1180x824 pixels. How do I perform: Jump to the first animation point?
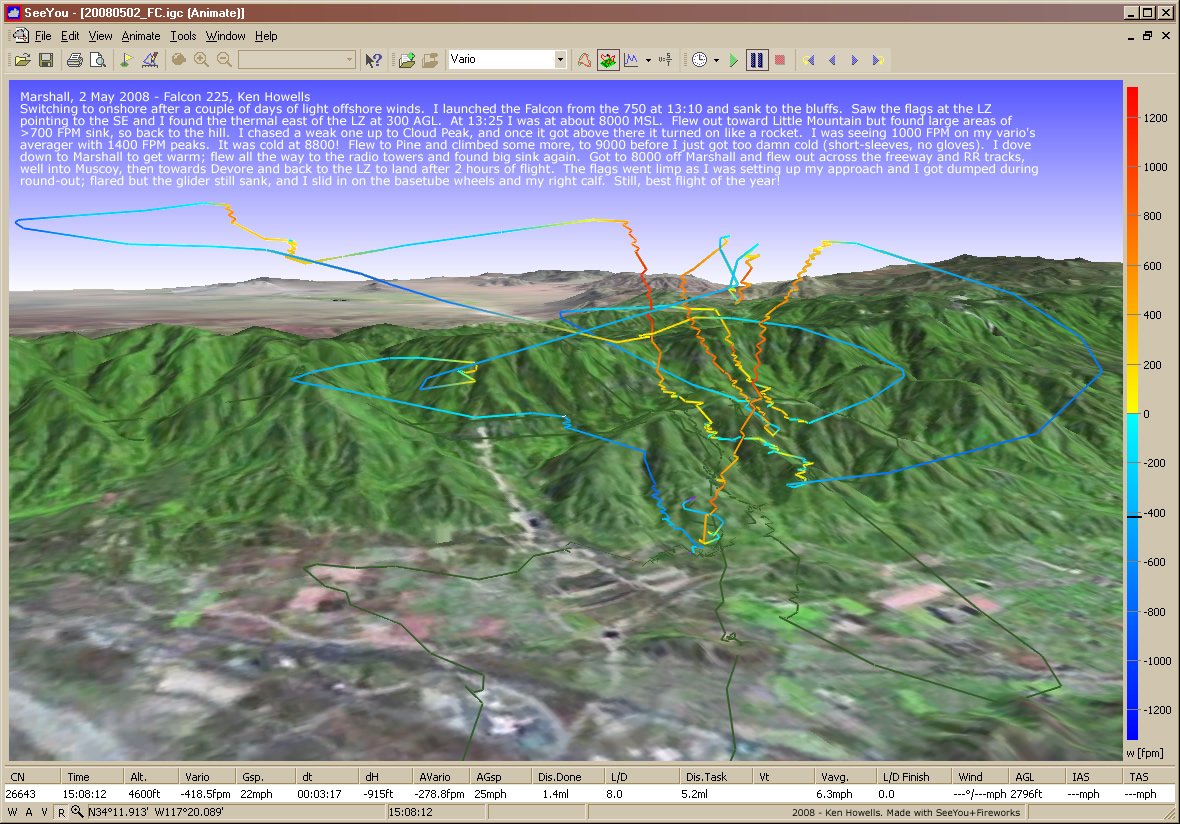pyautogui.click(x=809, y=60)
